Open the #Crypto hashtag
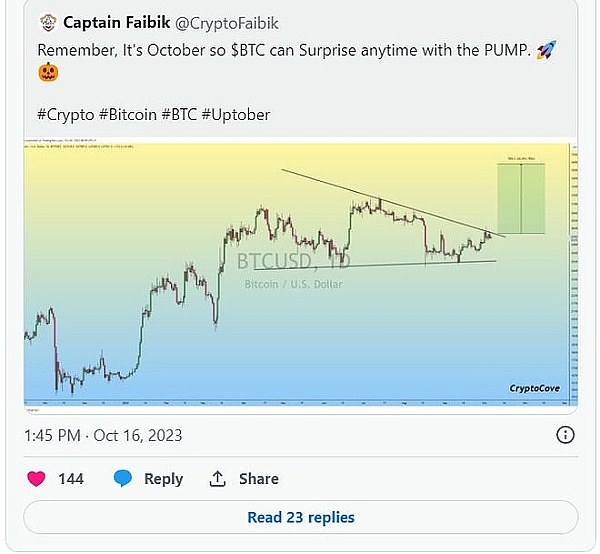This screenshot has width=600, height=554. 68,115
